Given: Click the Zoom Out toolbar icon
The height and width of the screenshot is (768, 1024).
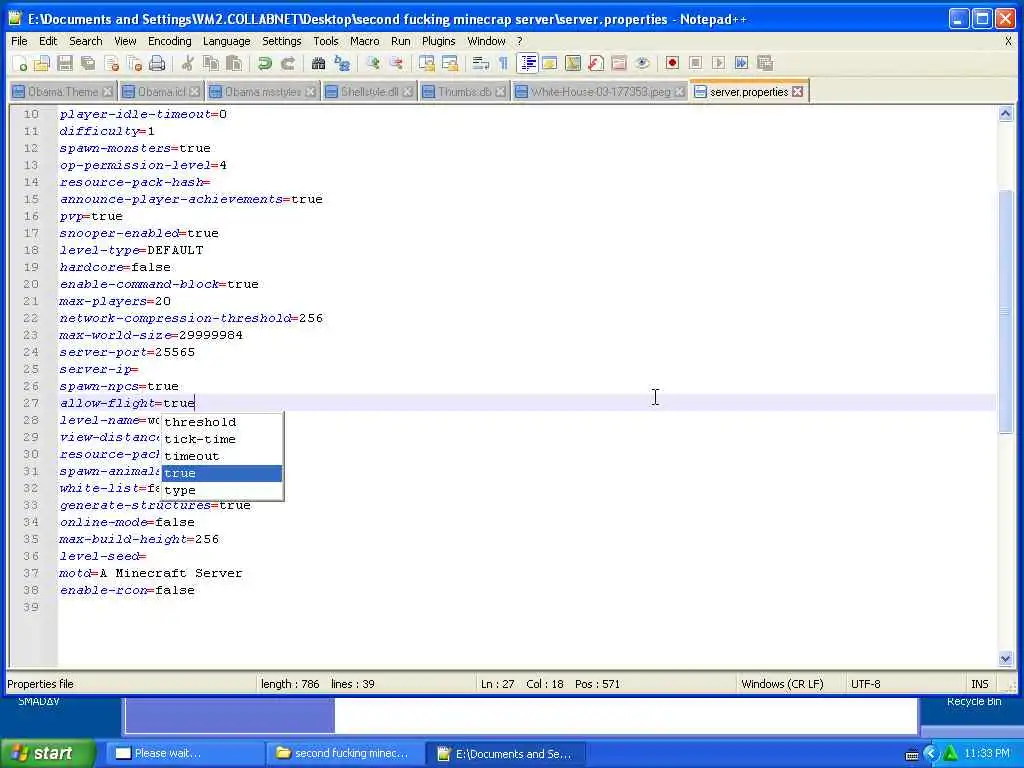Looking at the screenshot, I should click(396, 63).
